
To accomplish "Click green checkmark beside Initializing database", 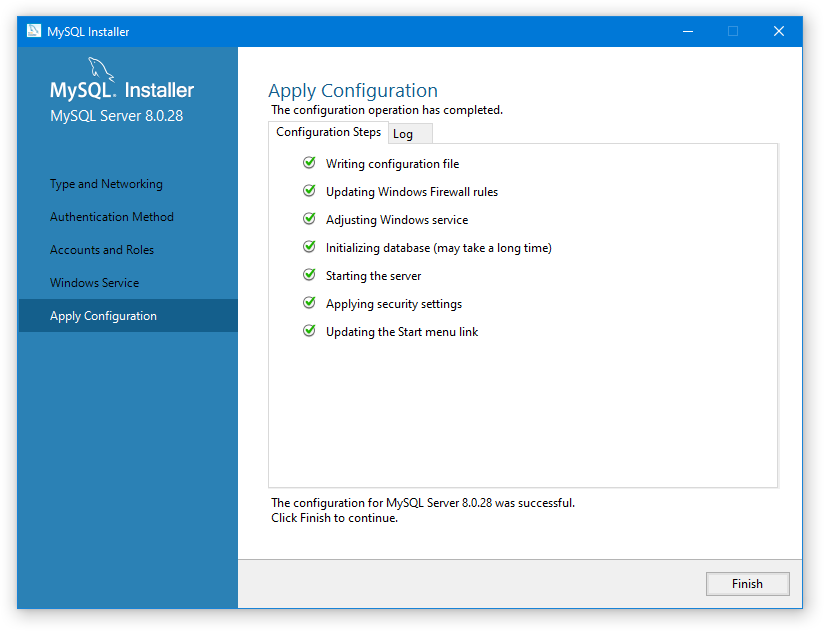I will pos(309,247).
